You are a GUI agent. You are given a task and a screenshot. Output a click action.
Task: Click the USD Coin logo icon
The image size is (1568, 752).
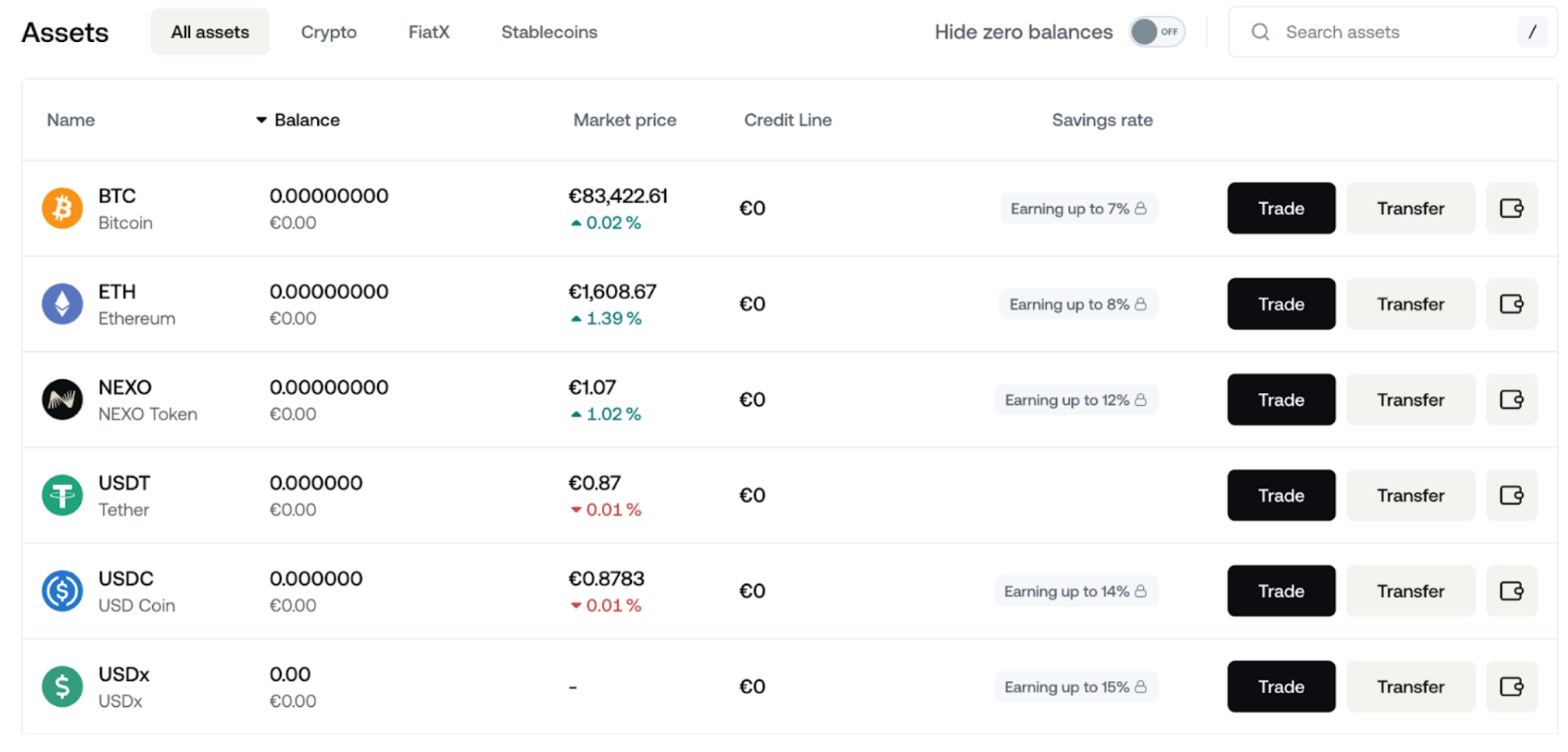coord(62,591)
